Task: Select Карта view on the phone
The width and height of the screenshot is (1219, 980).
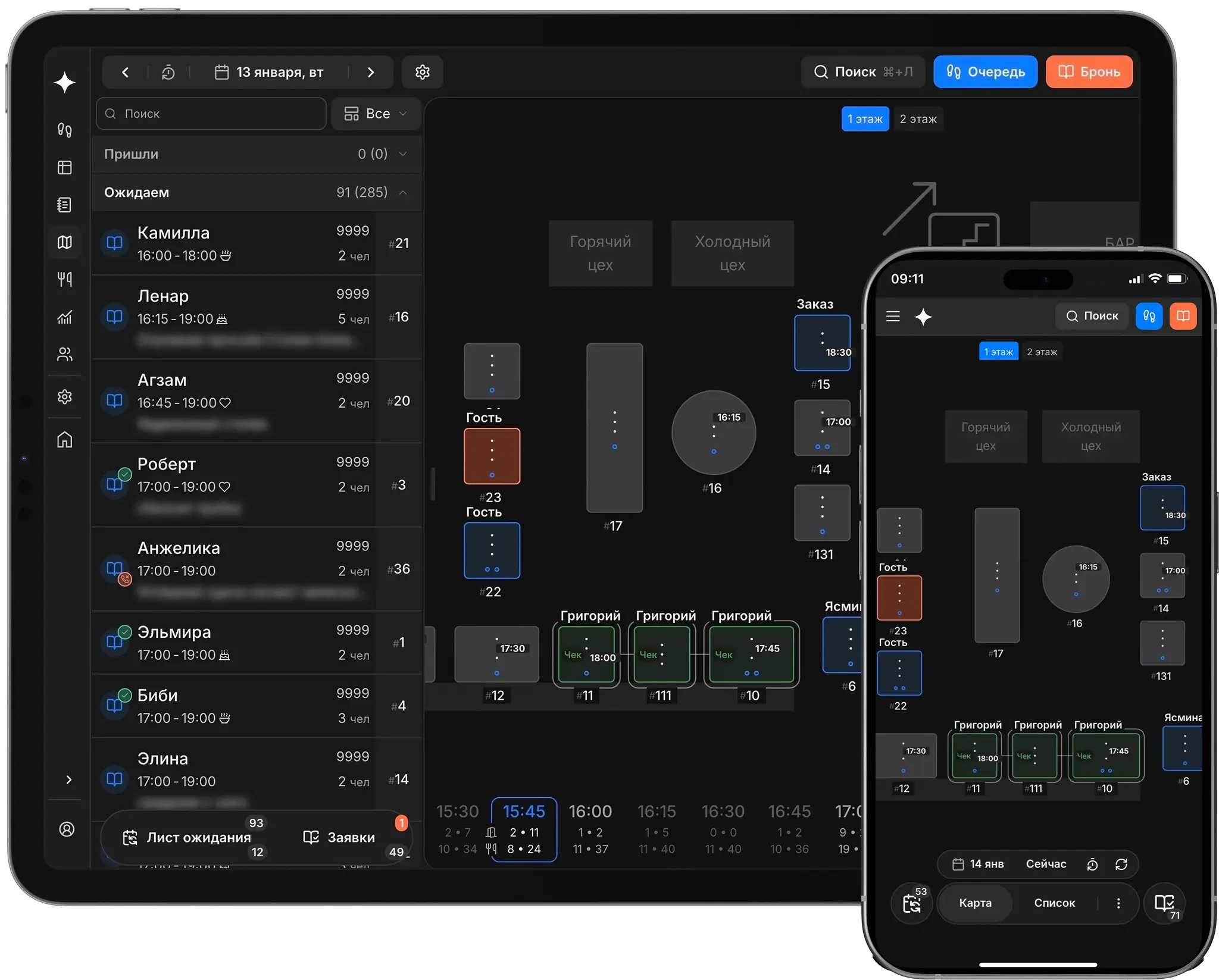Action: coord(975,903)
